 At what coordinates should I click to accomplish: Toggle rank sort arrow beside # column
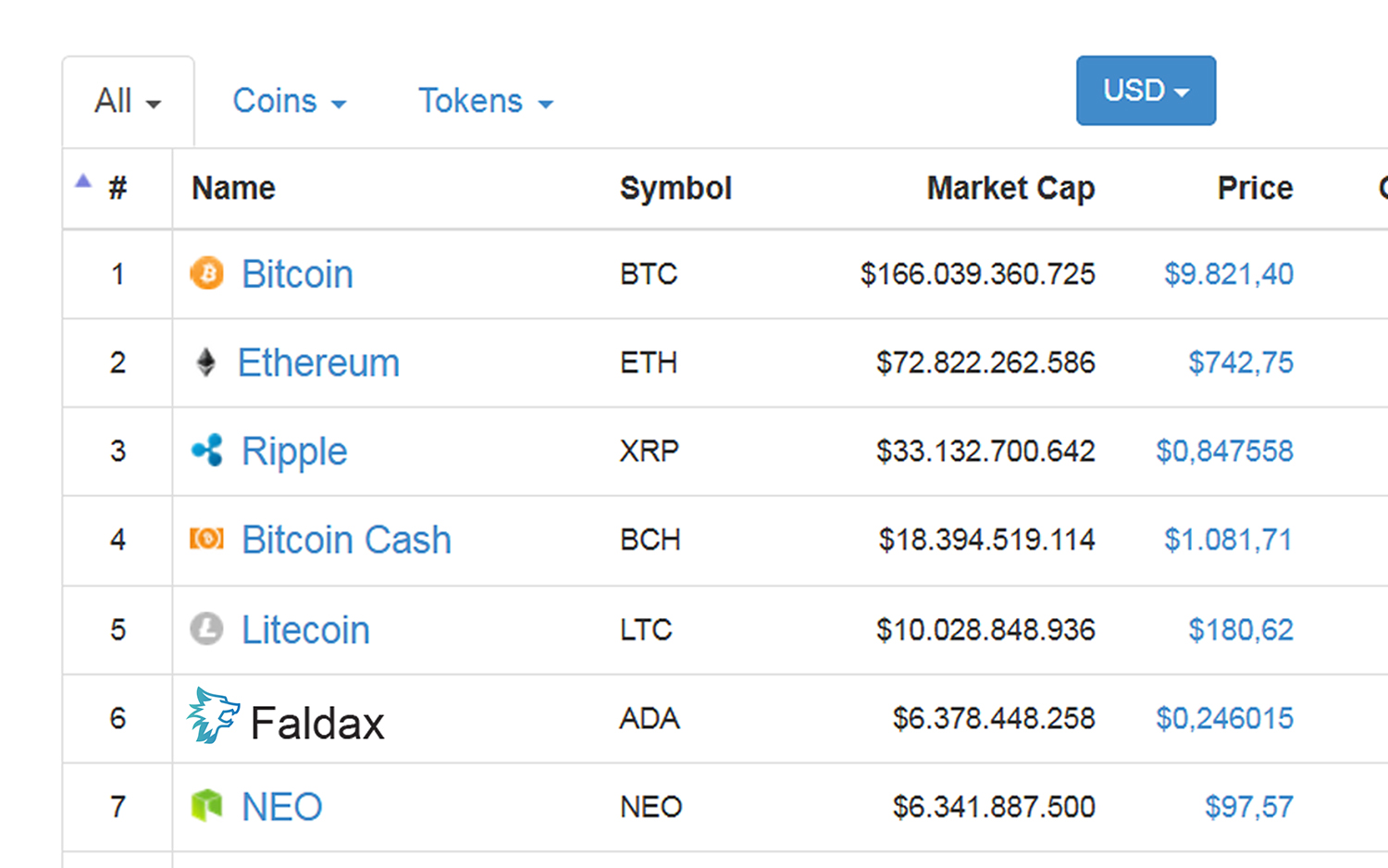click(x=83, y=181)
